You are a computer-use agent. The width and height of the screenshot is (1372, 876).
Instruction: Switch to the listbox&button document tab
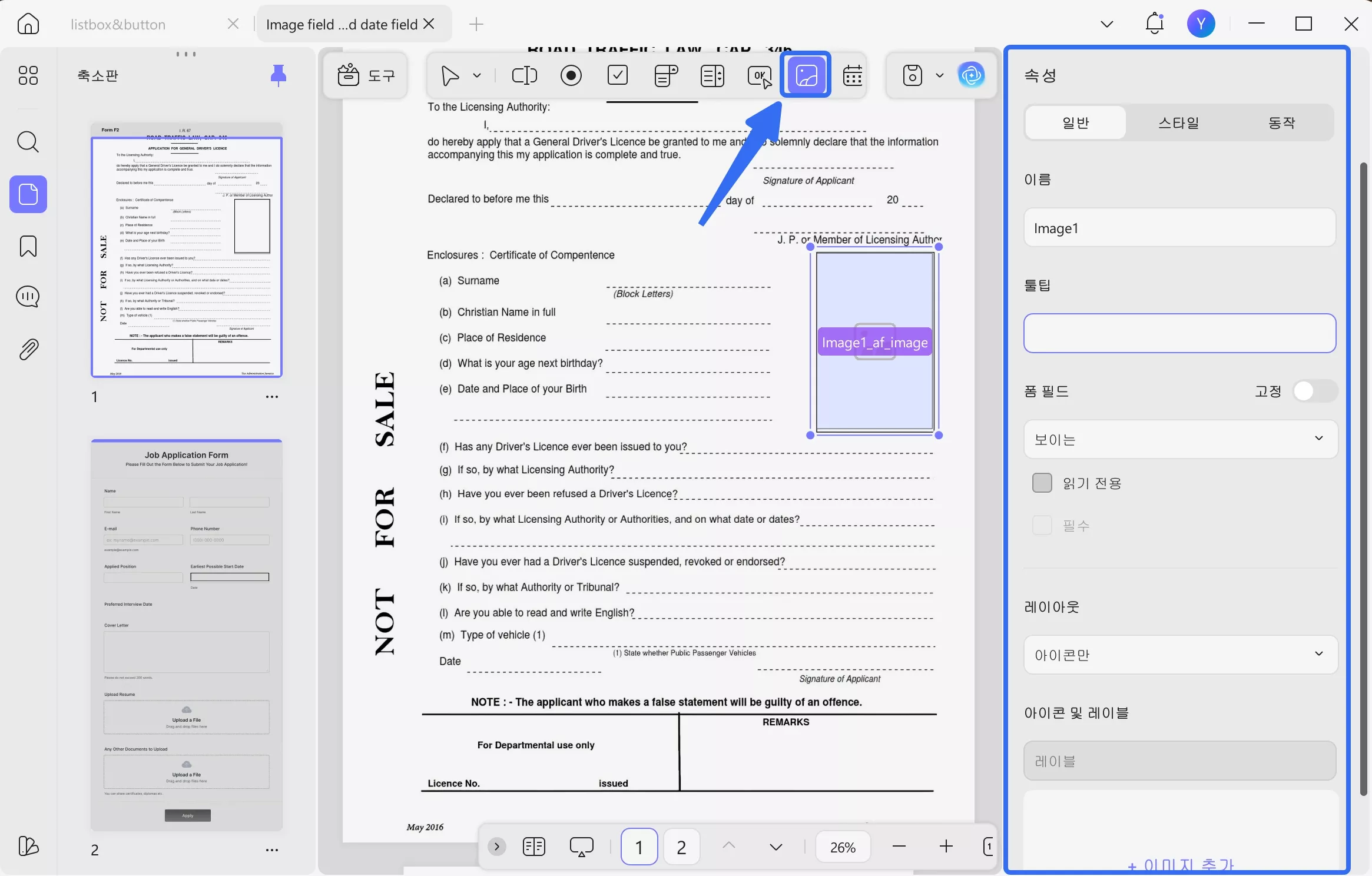tap(118, 24)
